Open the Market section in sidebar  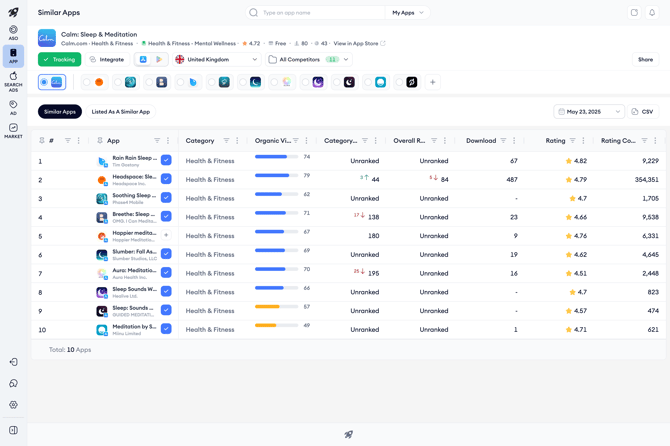click(x=13, y=131)
